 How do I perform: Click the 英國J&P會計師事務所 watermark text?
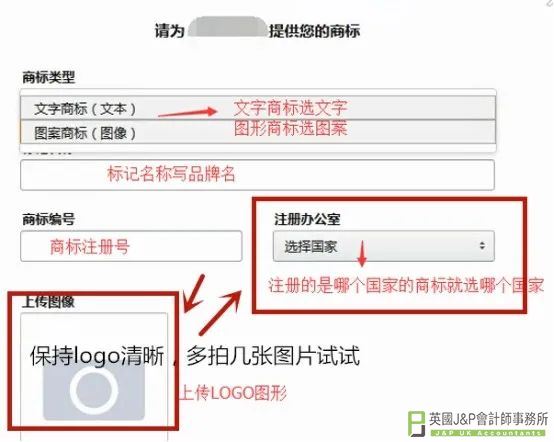point(489,419)
